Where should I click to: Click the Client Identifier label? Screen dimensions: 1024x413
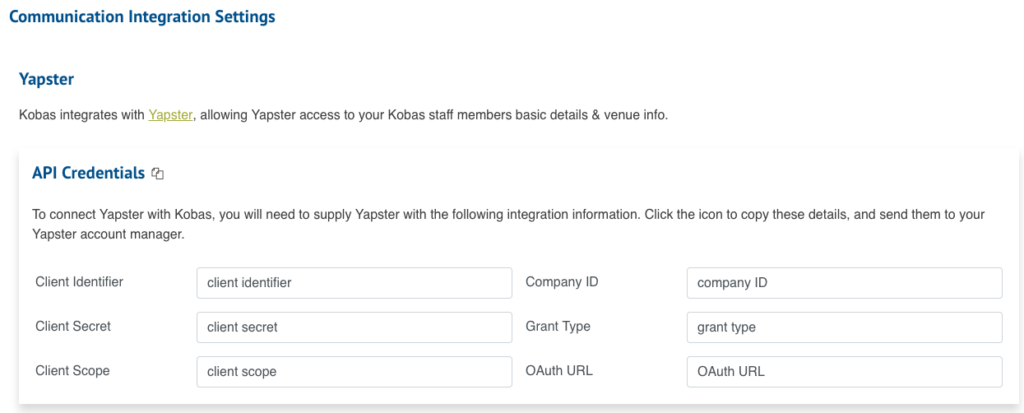pos(79,282)
